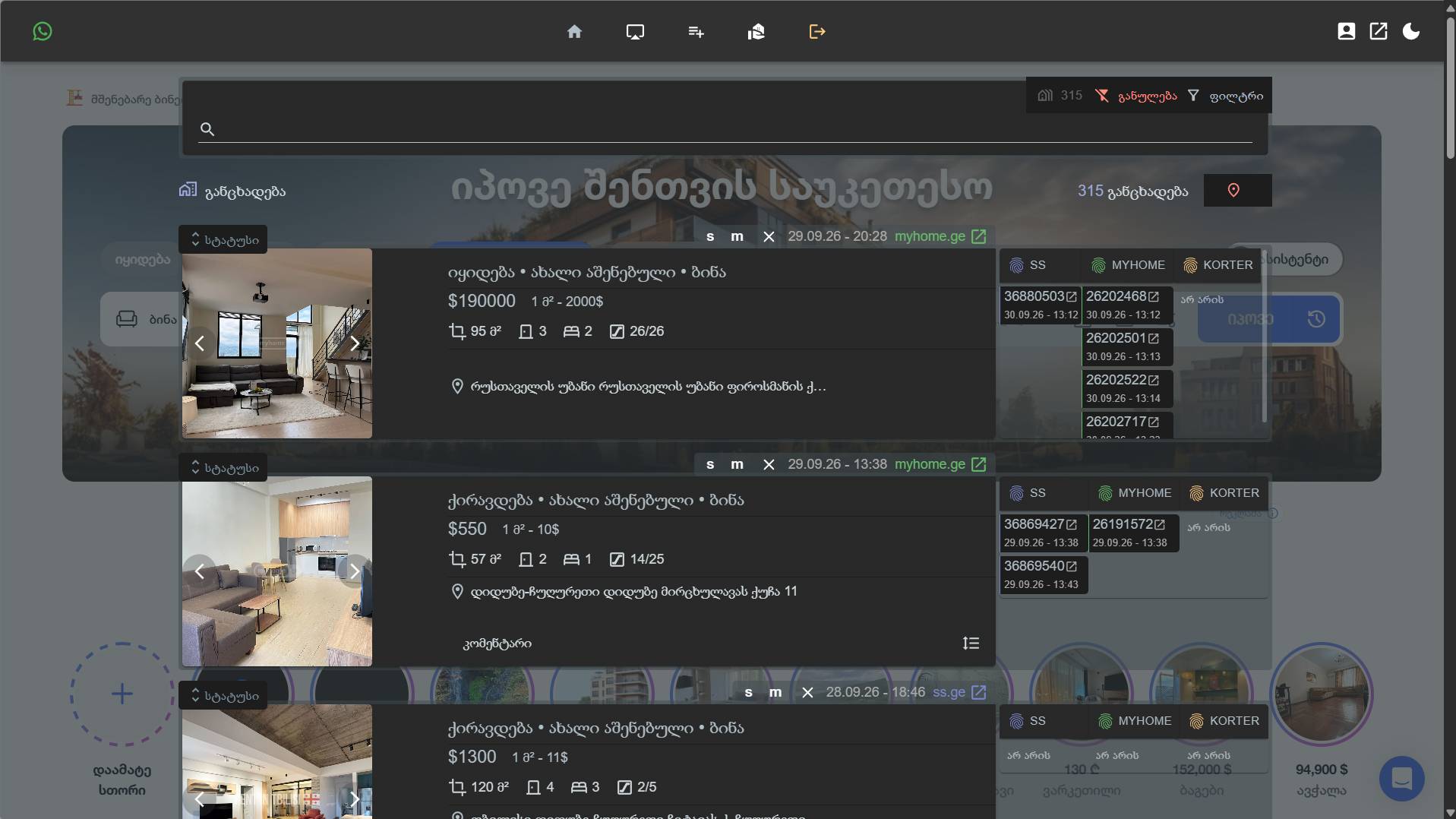Viewport: 1456px width, 819px height.
Task: Select KORTER tab in first listing panel
Action: (x=1218, y=265)
